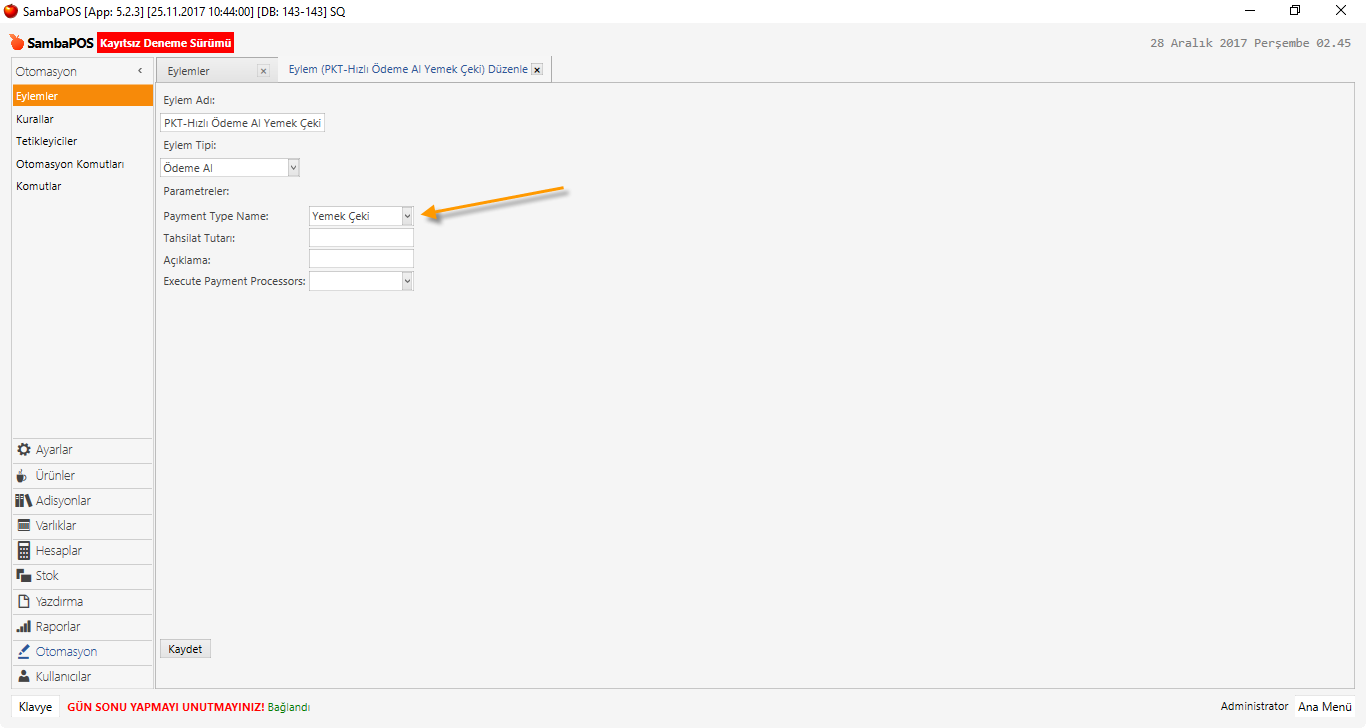1366x728 pixels.
Task: Click the Ana Menü button
Action: point(1324,707)
